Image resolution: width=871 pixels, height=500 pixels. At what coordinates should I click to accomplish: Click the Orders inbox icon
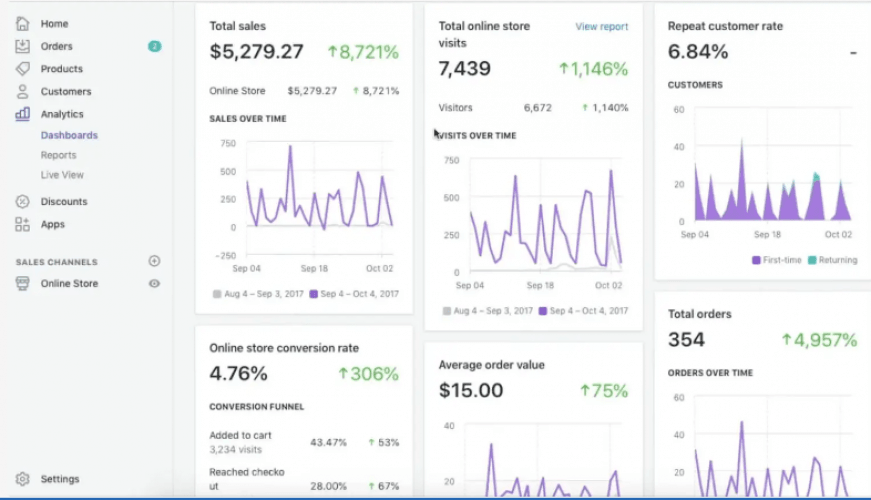pos(22,46)
